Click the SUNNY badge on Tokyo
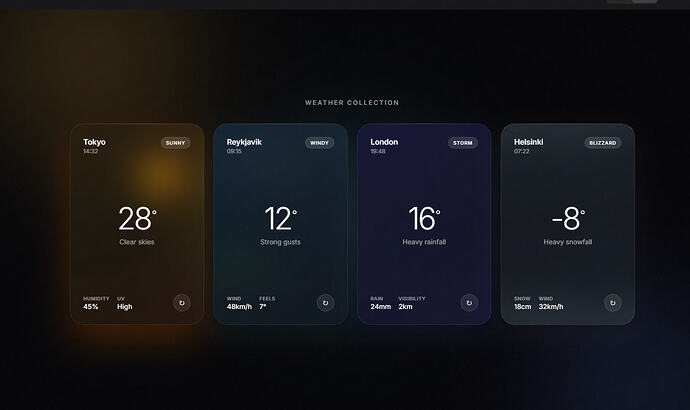The height and width of the screenshot is (410, 690). point(176,143)
